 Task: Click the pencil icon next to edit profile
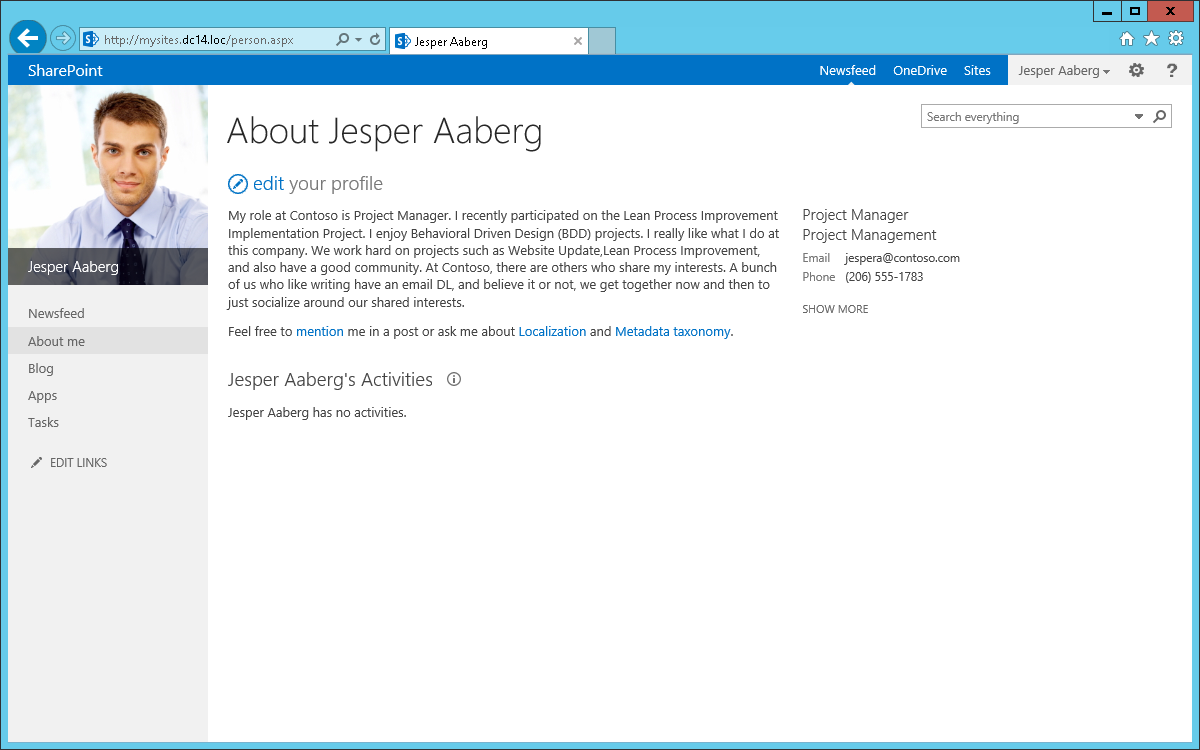(x=238, y=184)
